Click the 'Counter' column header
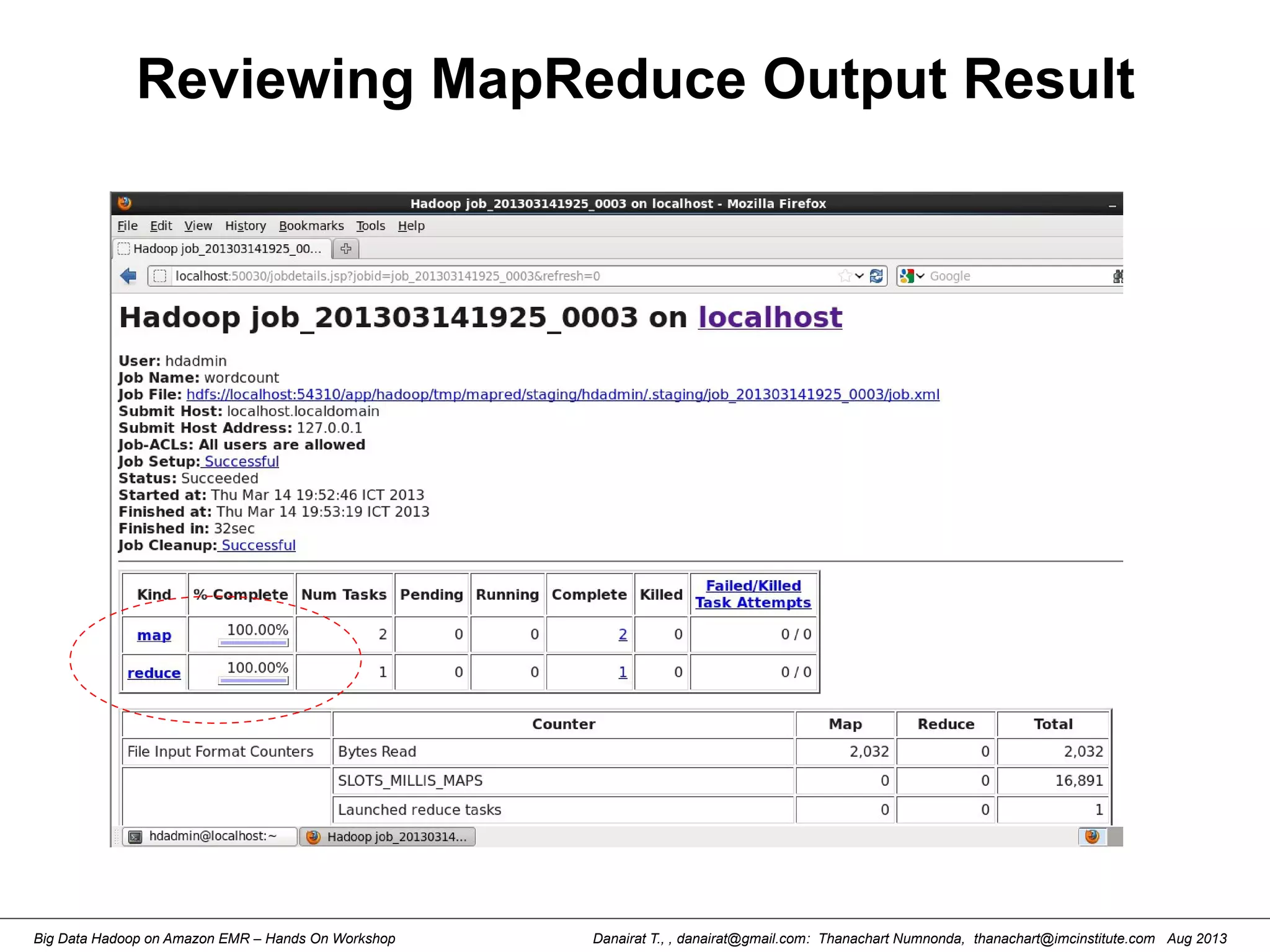Screen dimensions: 1270x952 point(563,724)
